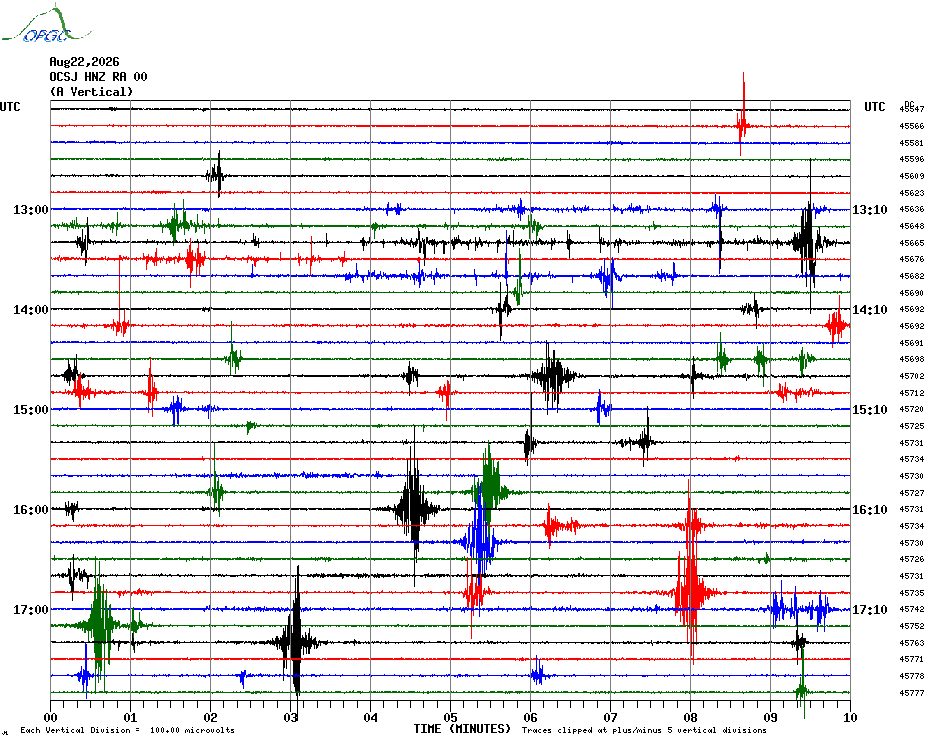
Task: Click the TIME (MINUTES) axis title
Action: coord(462,729)
